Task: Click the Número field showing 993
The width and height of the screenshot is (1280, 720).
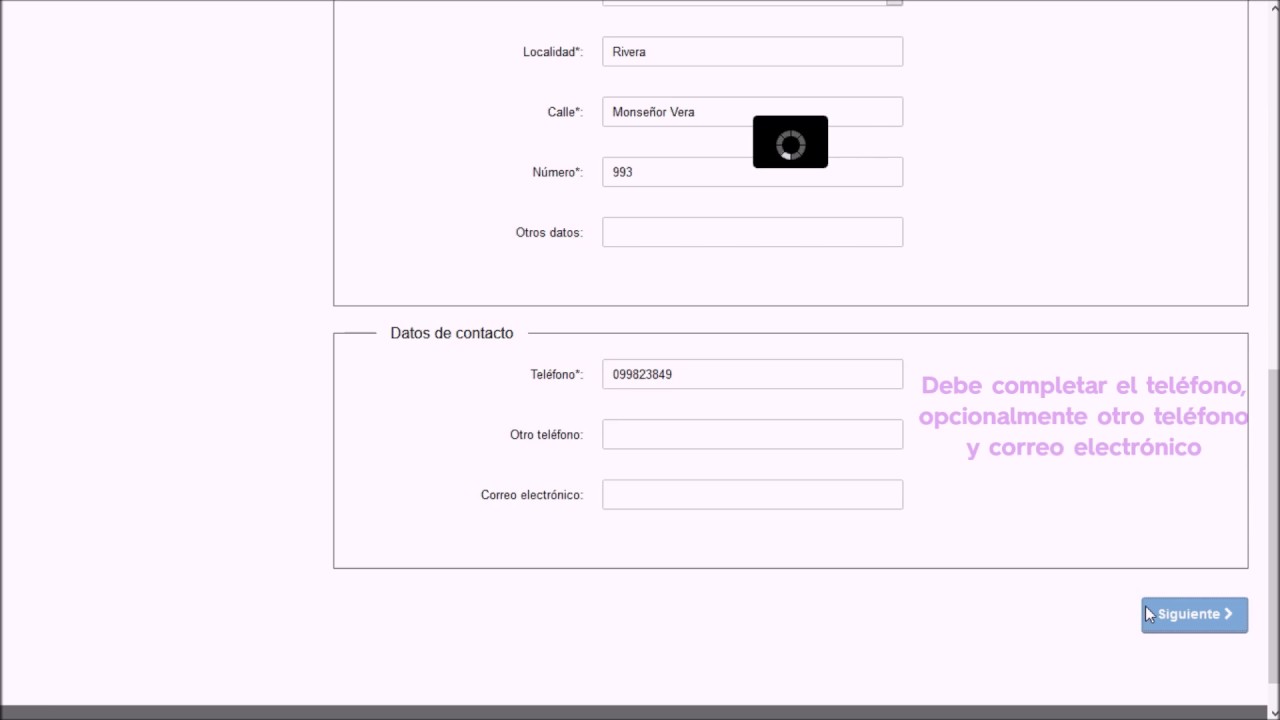Action: click(x=752, y=172)
